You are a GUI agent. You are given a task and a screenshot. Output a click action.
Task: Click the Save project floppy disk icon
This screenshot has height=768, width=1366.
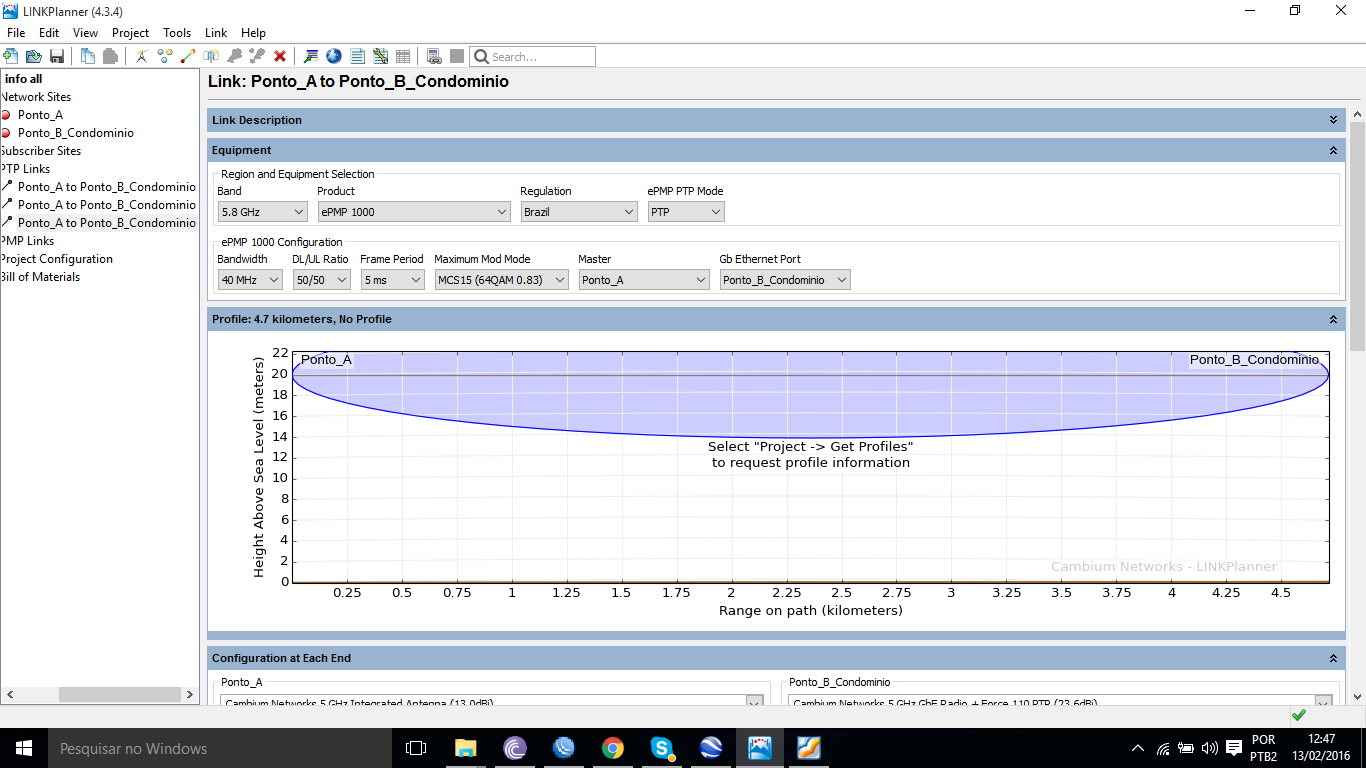click(x=57, y=57)
